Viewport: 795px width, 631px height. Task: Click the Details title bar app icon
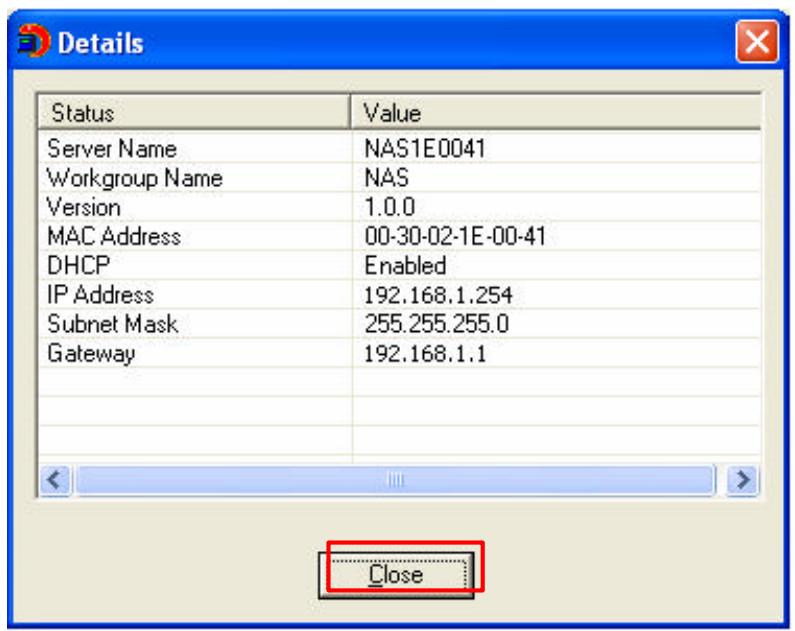click(33, 41)
